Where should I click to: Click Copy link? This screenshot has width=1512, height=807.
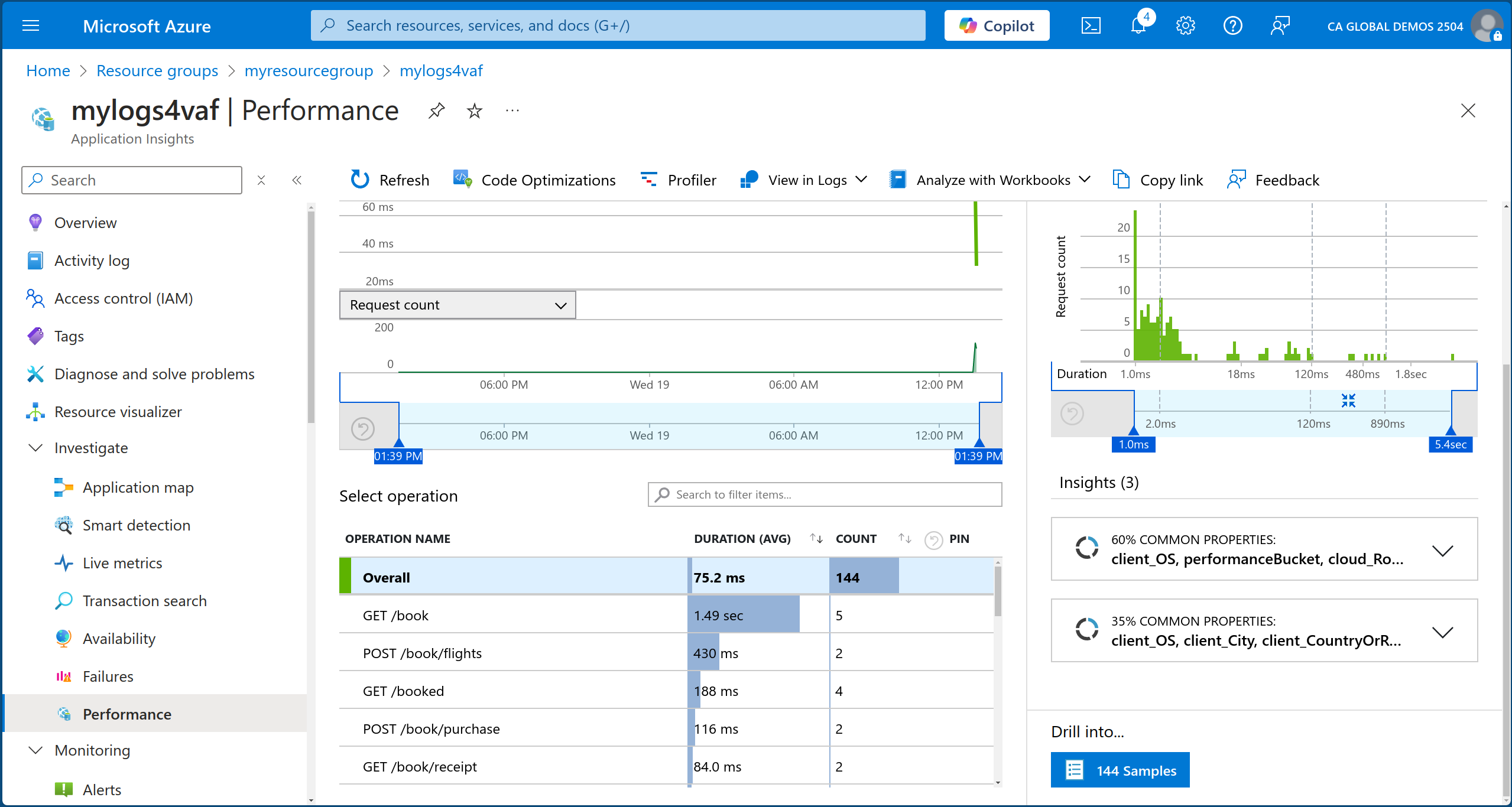(1157, 180)
